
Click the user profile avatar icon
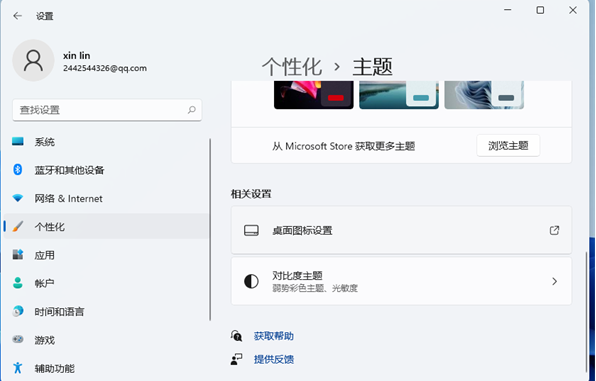tap(33, 60)
